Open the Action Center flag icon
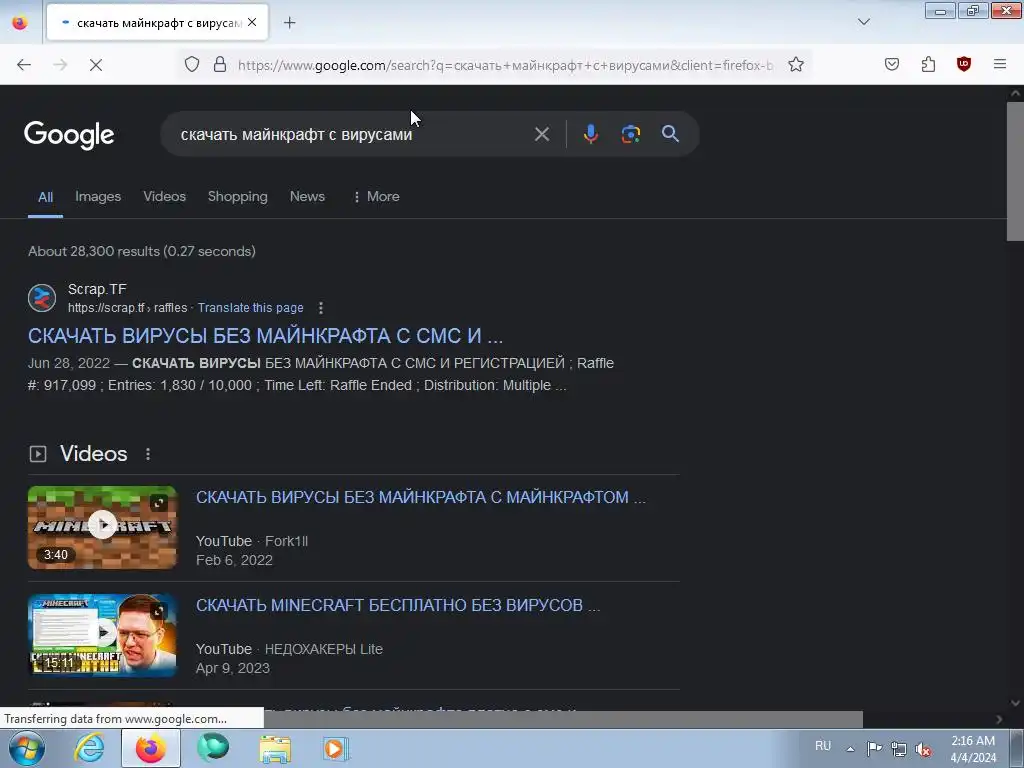The image size is (1024, 768). 874,748
